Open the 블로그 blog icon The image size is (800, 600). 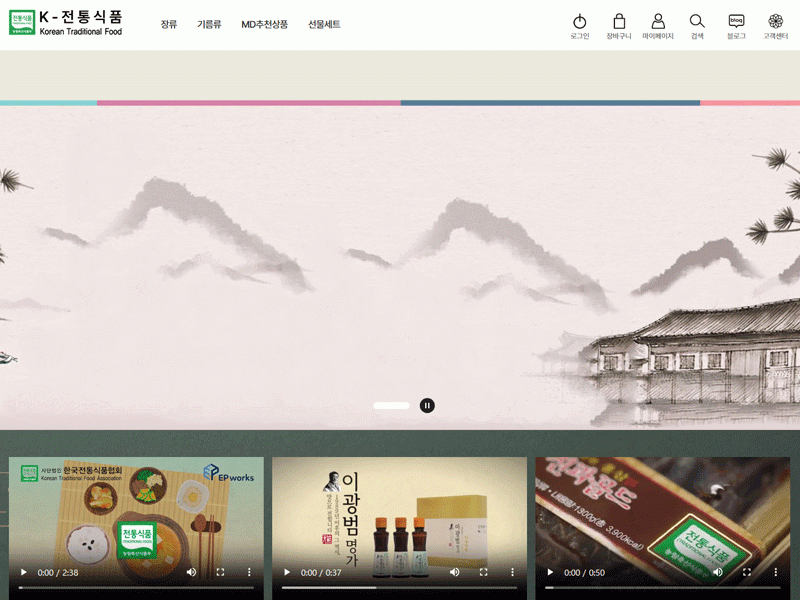tap(736, 22)
